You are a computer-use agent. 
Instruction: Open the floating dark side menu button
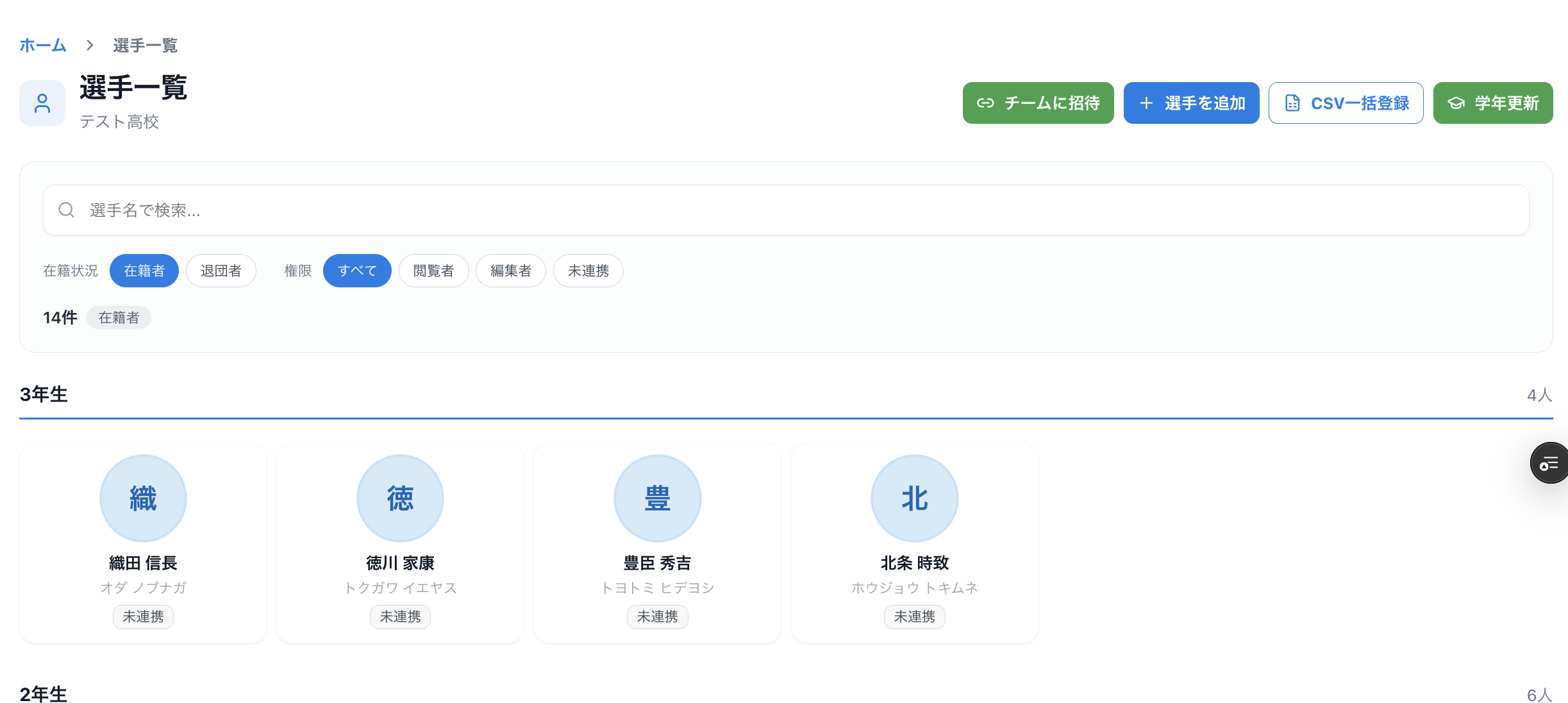click(1549, 463)
